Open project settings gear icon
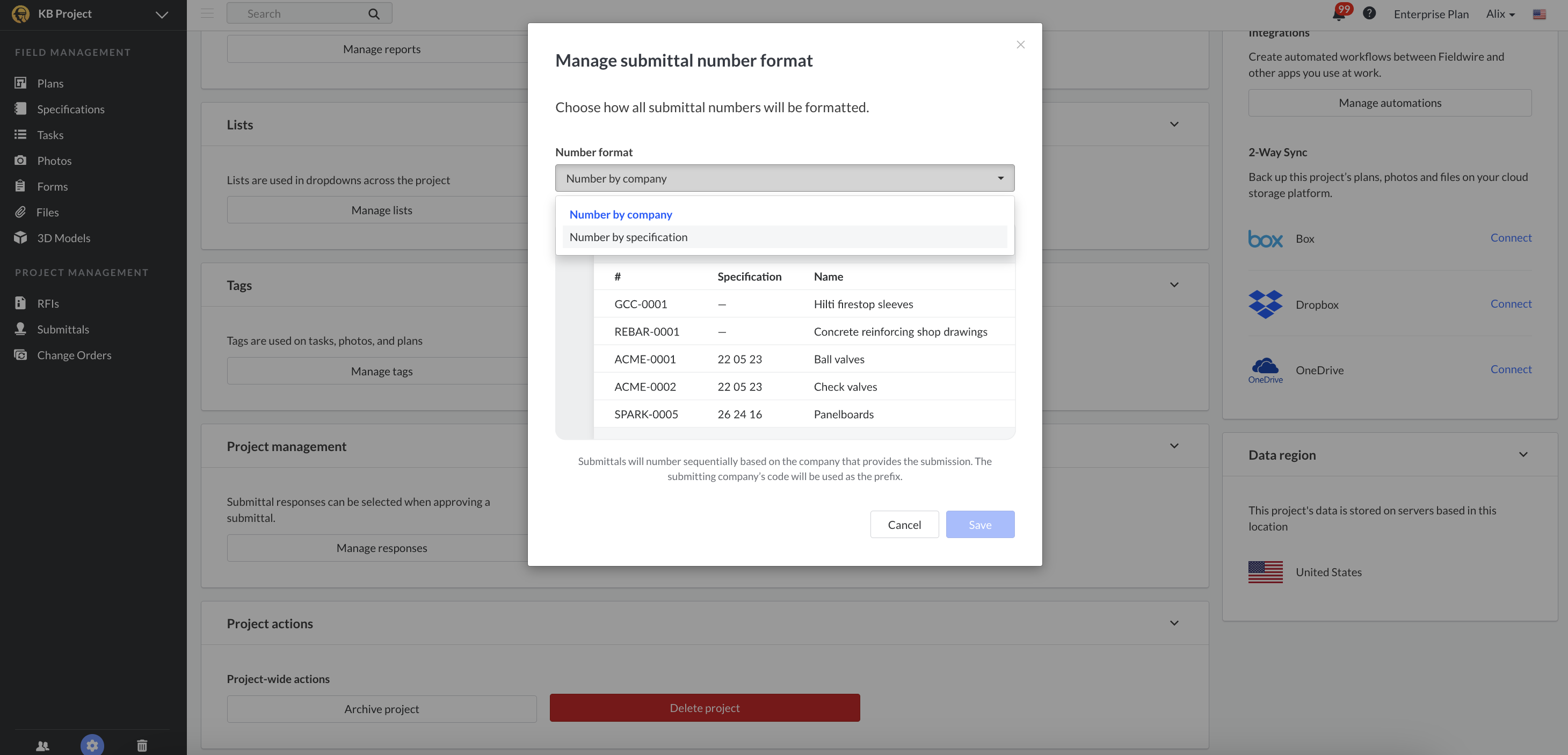The image size is (1568, 755). point(92,745)
